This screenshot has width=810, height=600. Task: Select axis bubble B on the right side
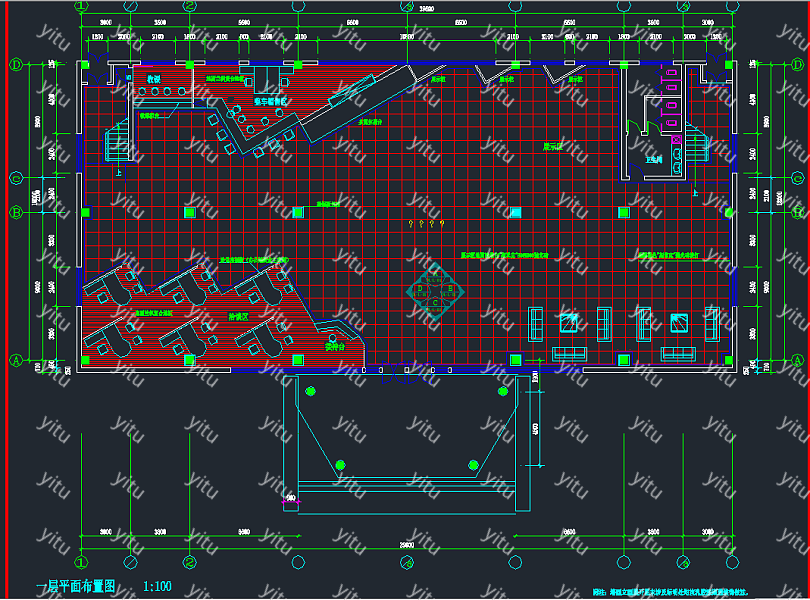coord(797,213)
